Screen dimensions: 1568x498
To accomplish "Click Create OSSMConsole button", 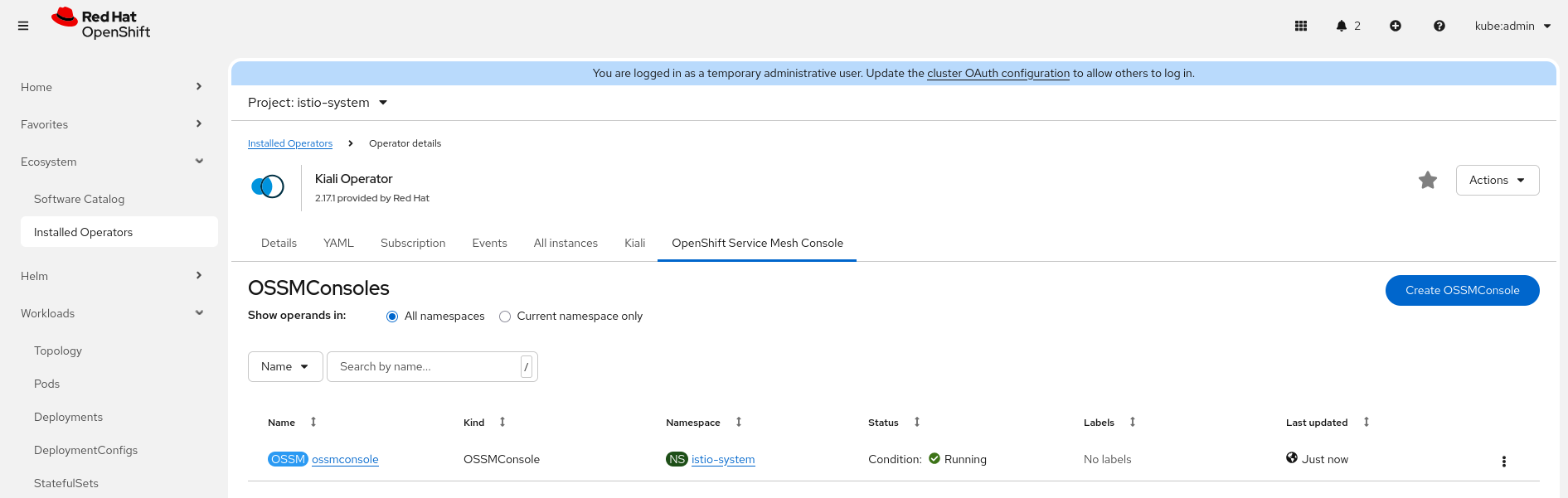I will 1462,290.
